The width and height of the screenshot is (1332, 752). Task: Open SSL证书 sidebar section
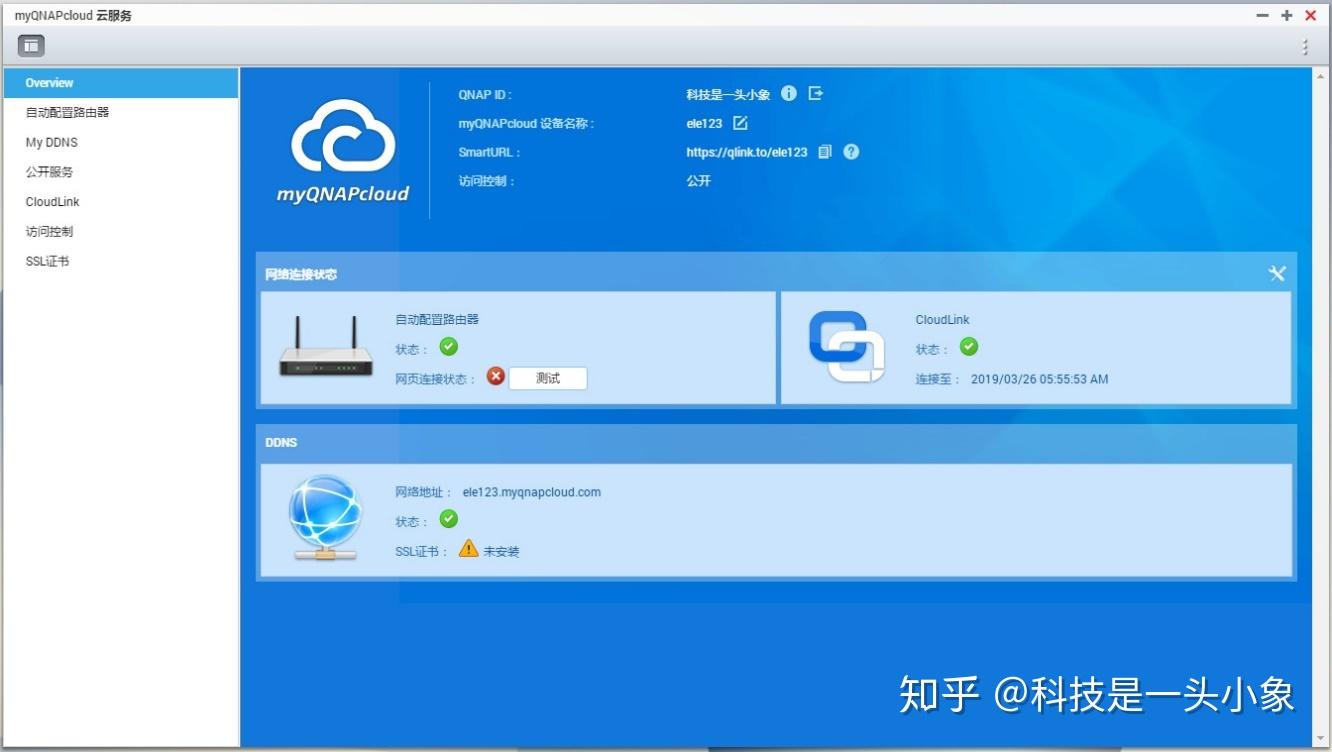pyautogui.click(x=120, y=262)
